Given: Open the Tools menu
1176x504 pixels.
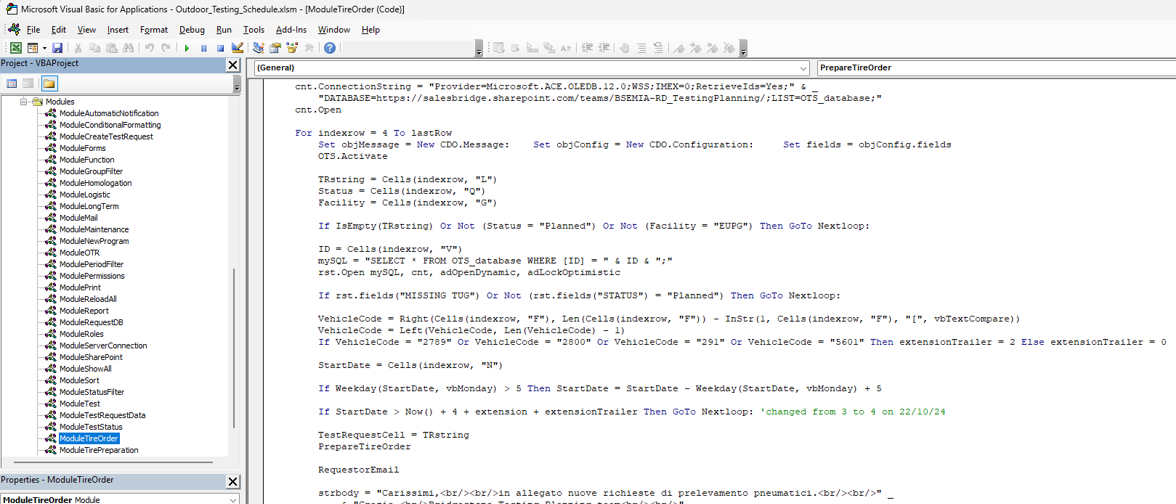Looking at the screenshot, I should 254,30.
